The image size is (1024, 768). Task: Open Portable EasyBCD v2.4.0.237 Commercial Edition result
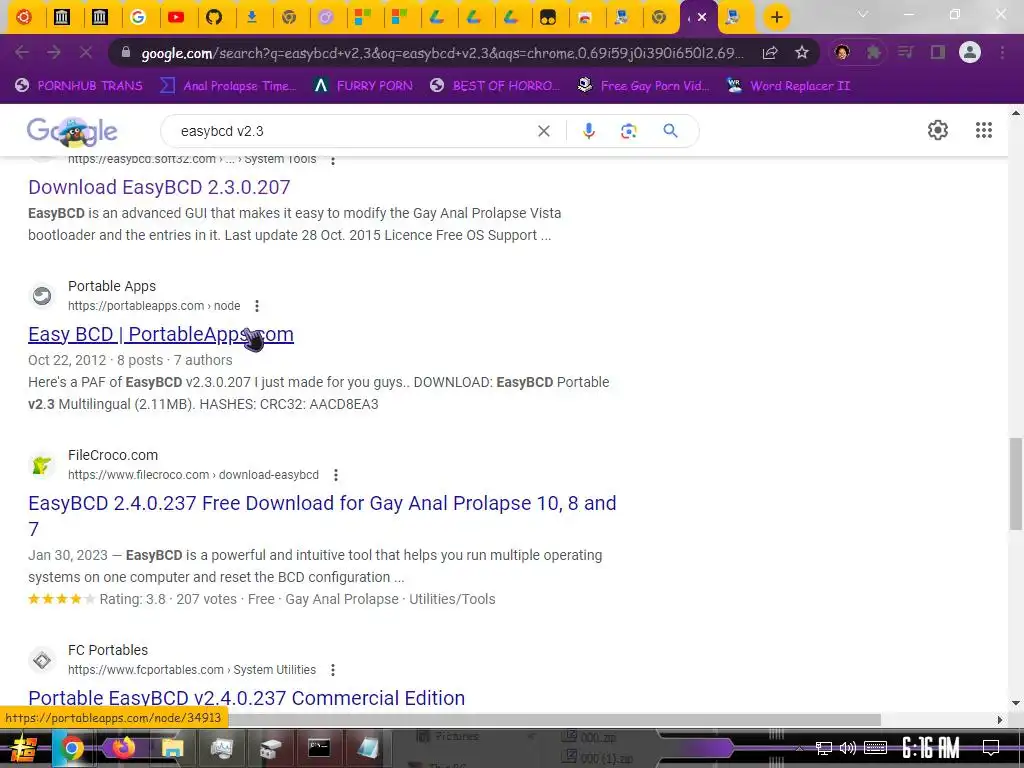[246, 698]
